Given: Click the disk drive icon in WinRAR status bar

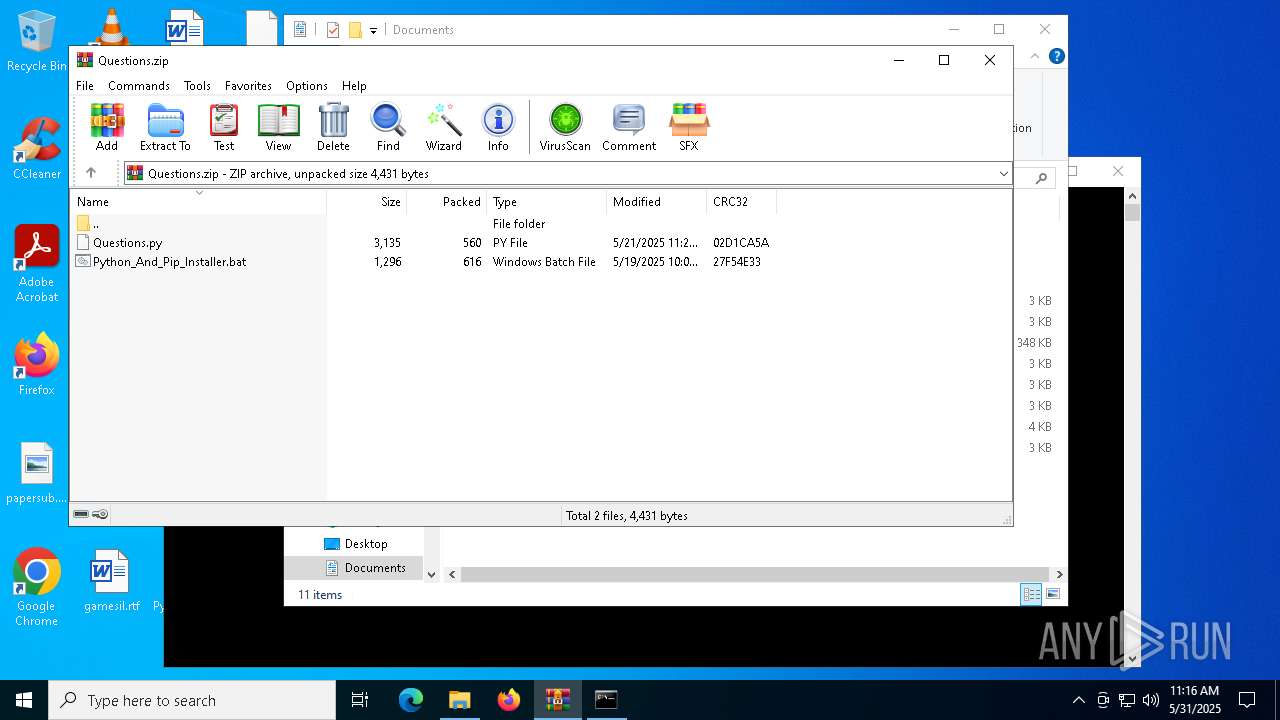Looking at the screenshot, I should point(81,515).
